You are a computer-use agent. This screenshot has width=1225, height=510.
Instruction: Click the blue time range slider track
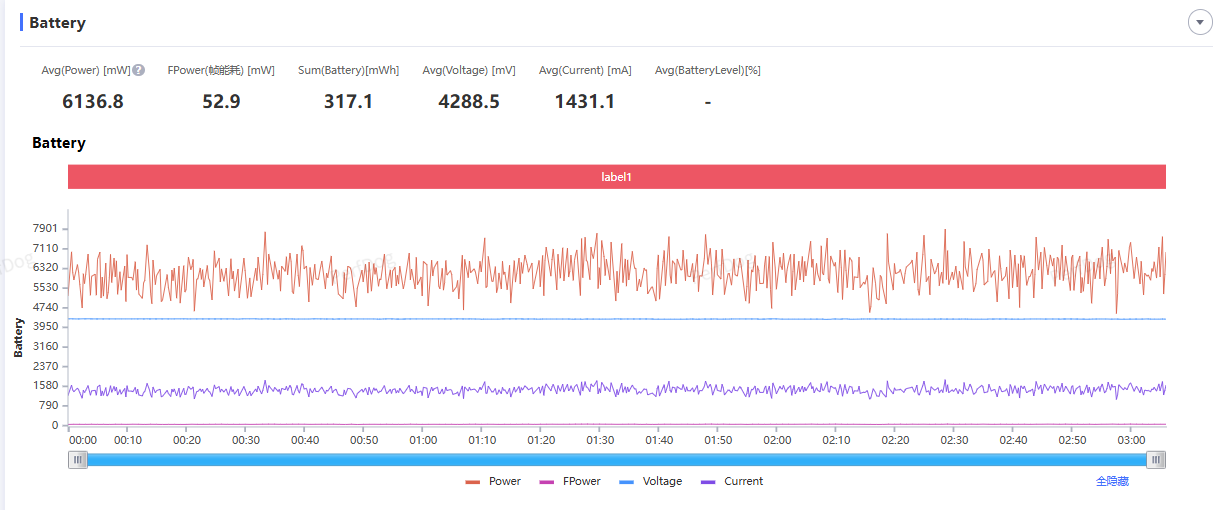coord(616,459)
